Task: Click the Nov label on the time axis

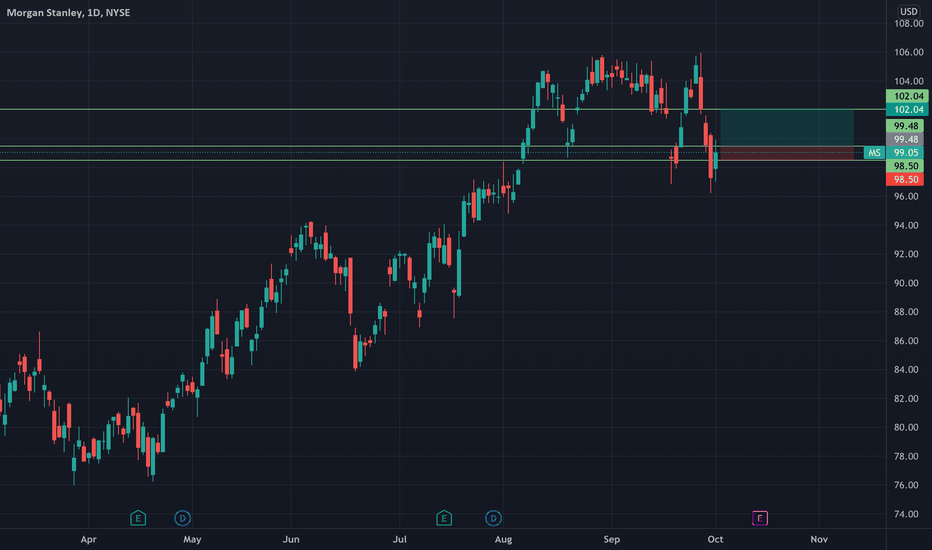Action: [819, 539]
